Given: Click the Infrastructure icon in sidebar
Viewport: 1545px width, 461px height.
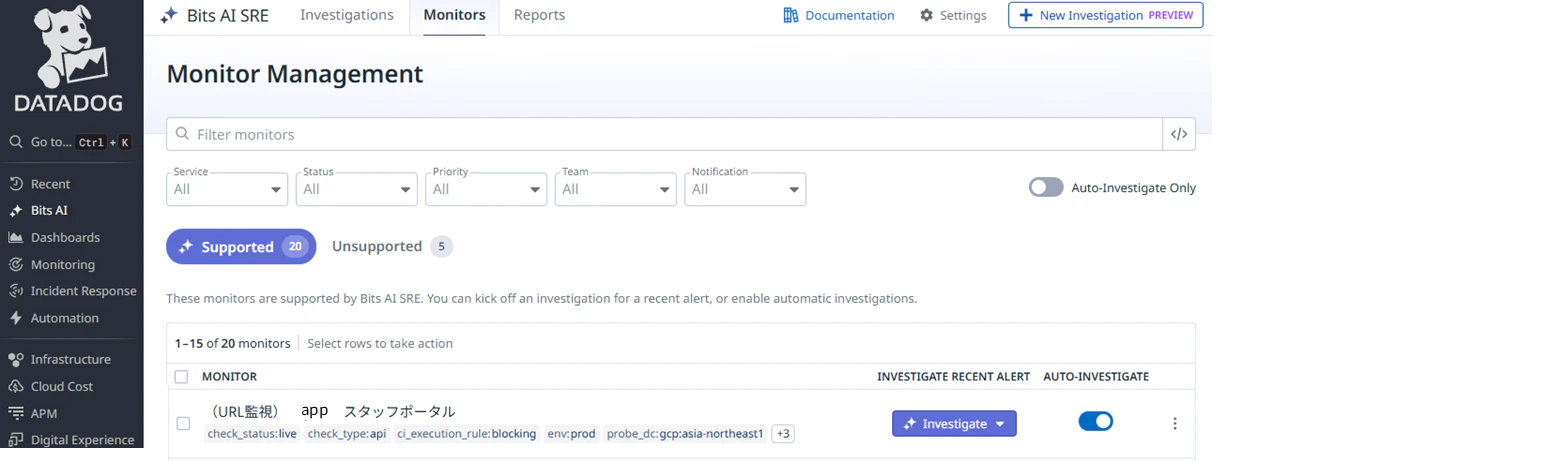Looking at the screenshot, I should [x=16, y=359].
